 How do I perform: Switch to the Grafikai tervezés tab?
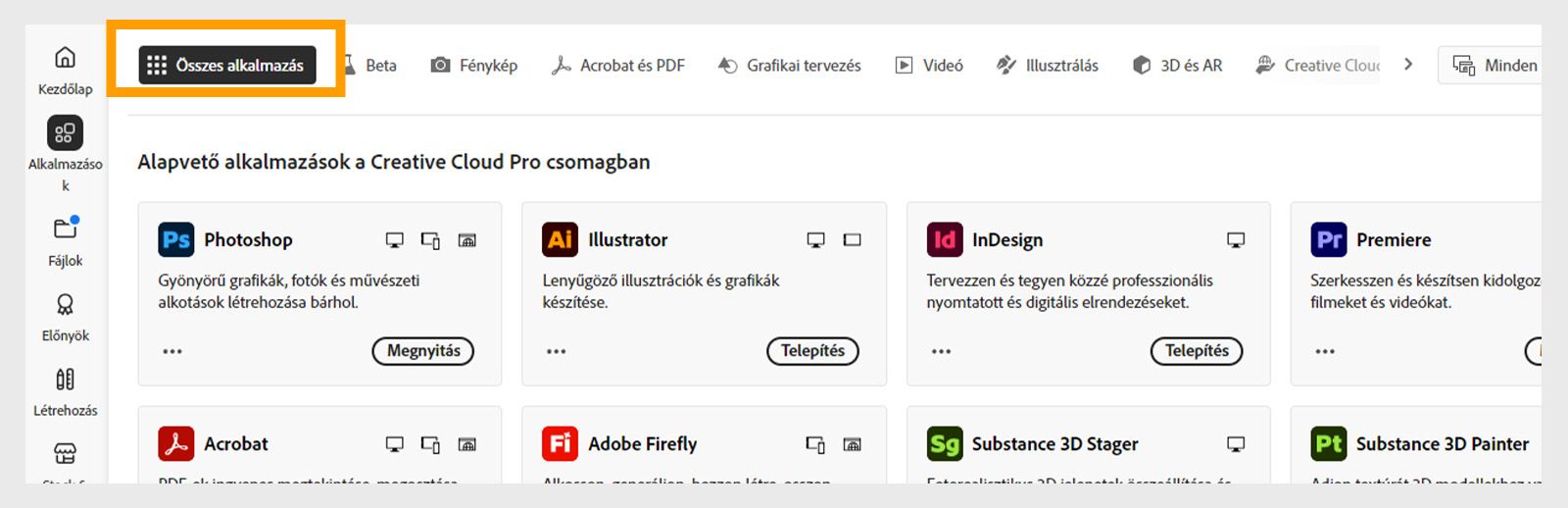click(x=790, y=66)
